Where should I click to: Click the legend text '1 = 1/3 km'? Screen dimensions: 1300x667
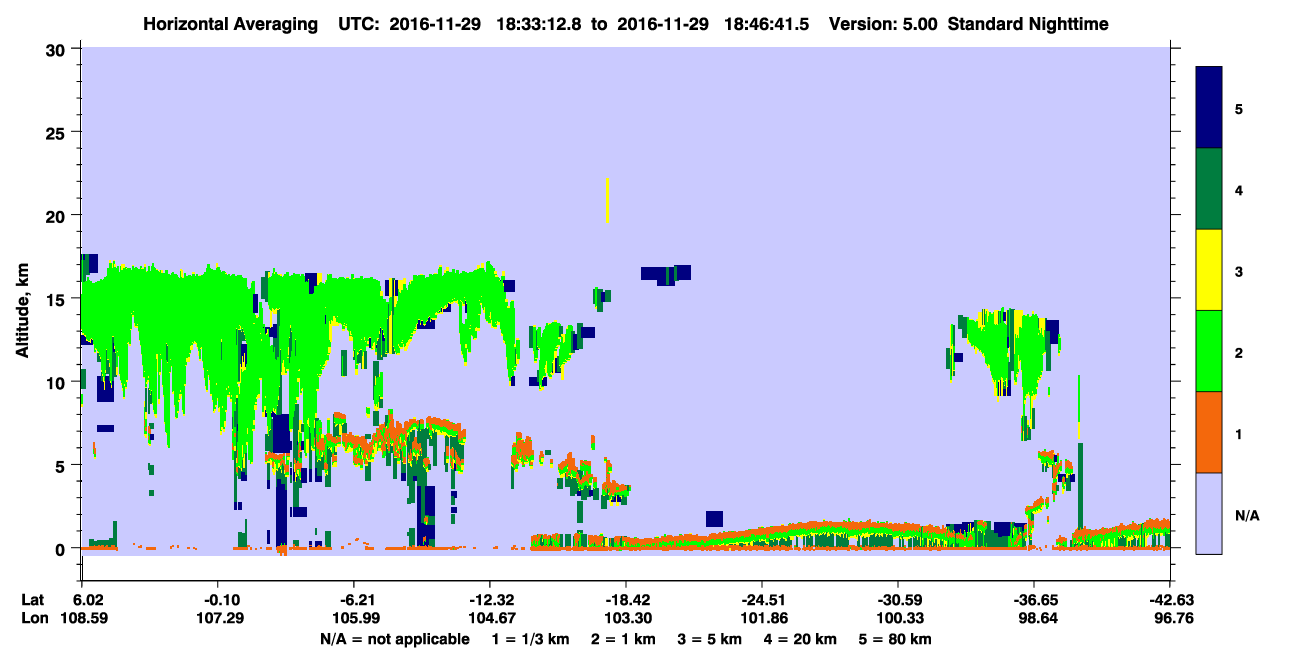530,638
